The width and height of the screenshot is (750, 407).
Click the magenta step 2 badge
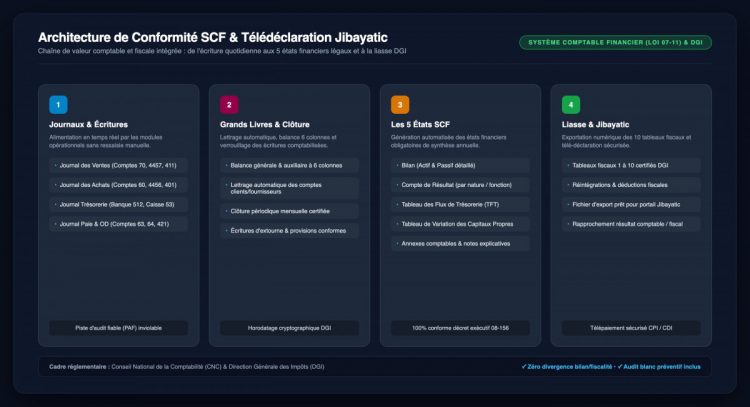229,105
